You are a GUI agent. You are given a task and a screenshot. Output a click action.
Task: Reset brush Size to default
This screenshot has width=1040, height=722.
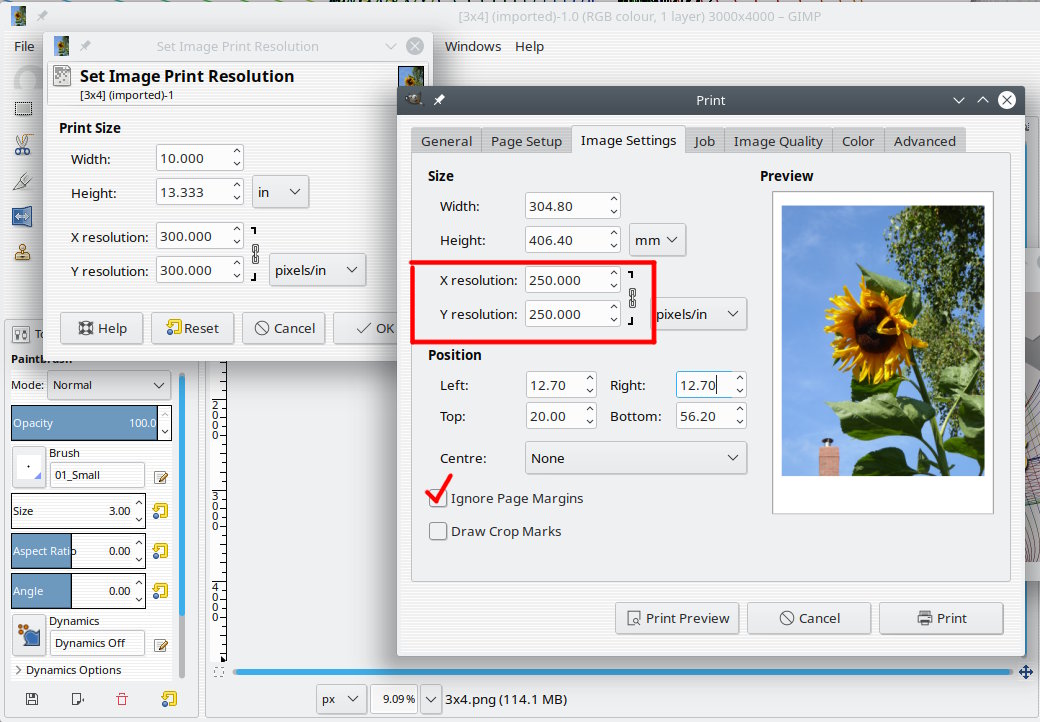click(x=161, y=511)
